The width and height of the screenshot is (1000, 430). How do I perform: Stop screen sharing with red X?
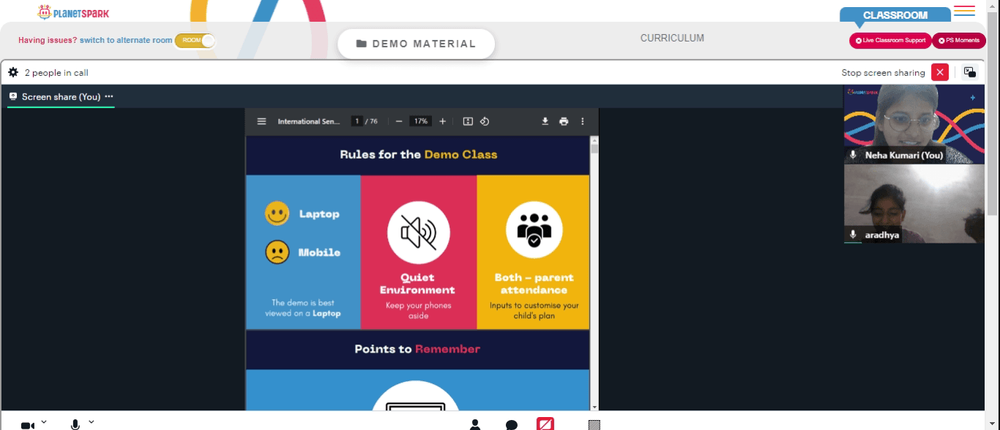point(939,72)
